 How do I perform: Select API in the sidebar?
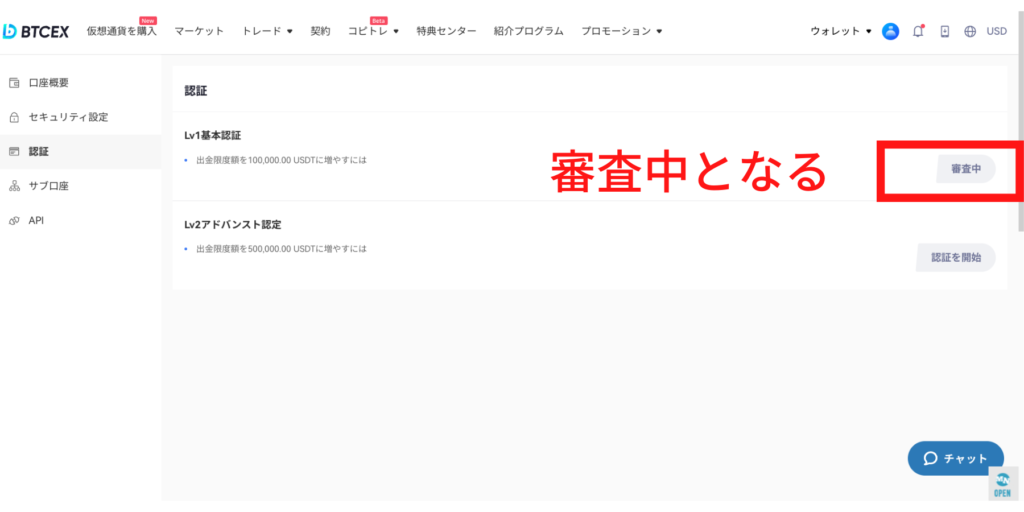(81, 221)
